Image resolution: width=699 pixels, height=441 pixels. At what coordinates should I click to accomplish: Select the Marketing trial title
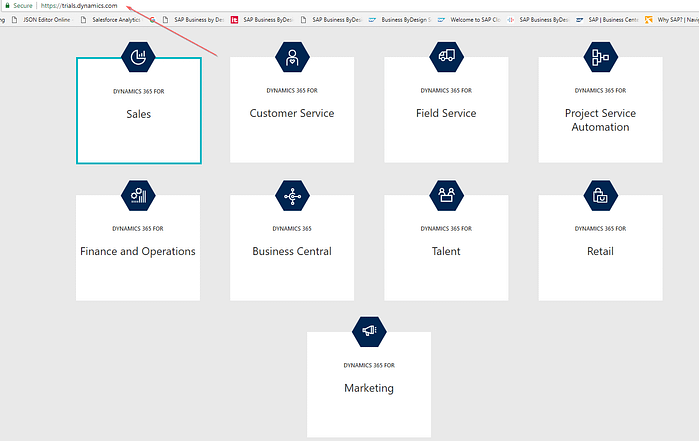click(369, 388)
